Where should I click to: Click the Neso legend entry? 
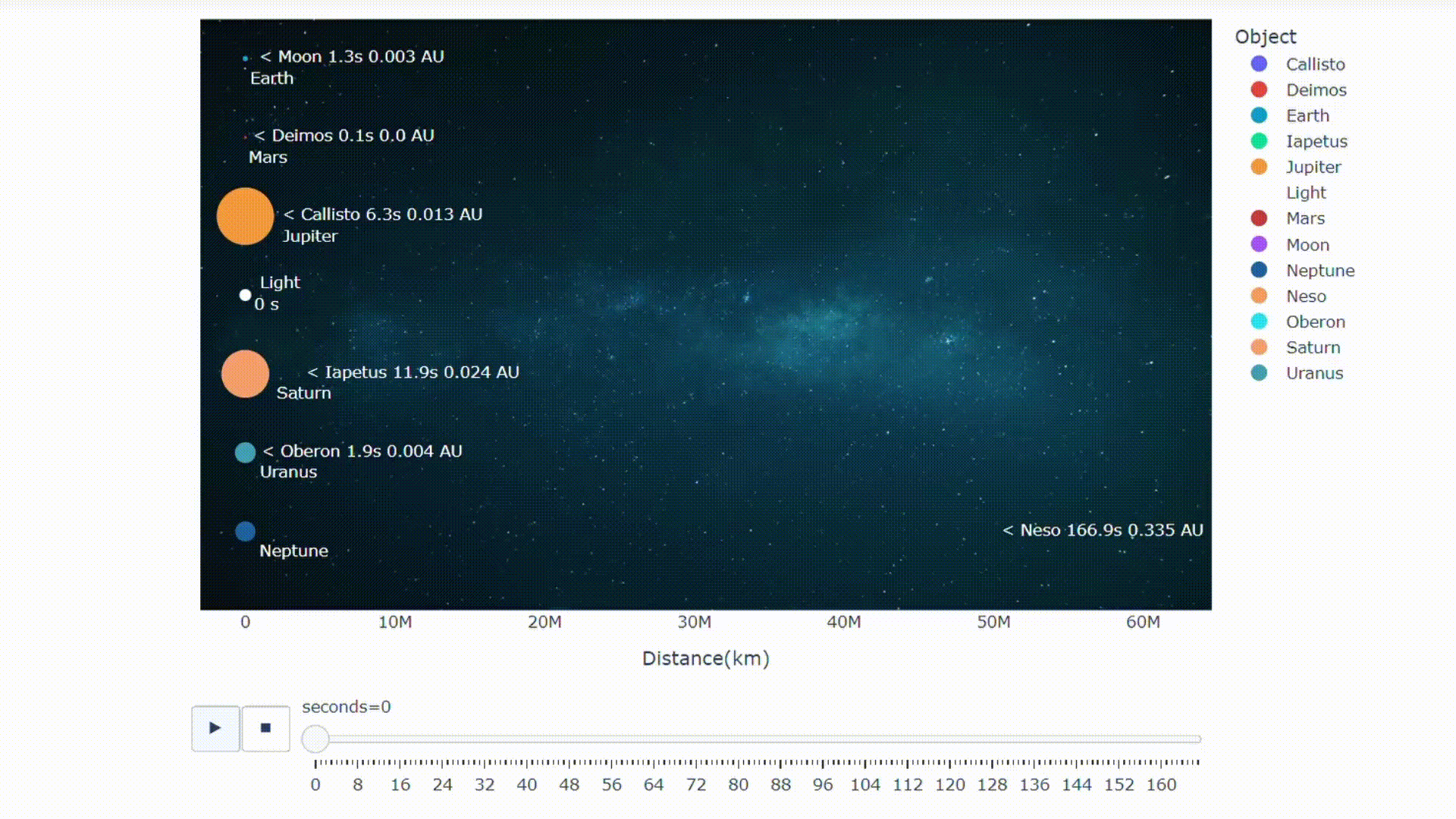[x=1305, y=297]
